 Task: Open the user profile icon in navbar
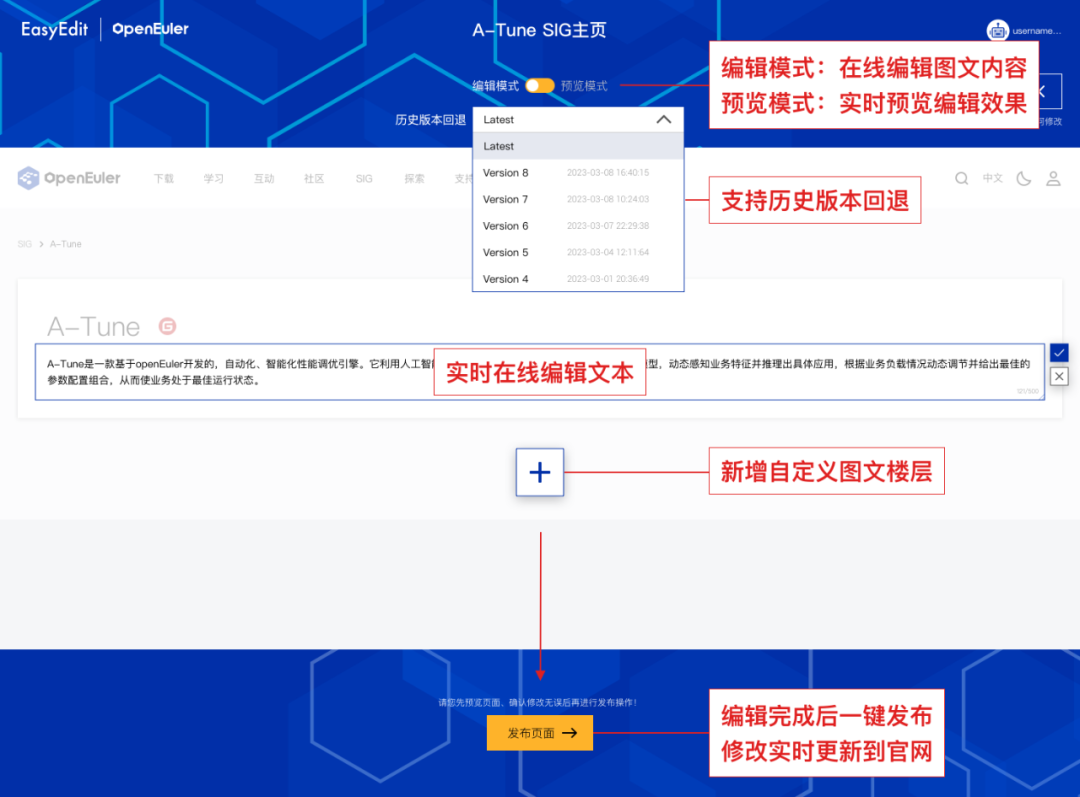(x=1053, y=178)
